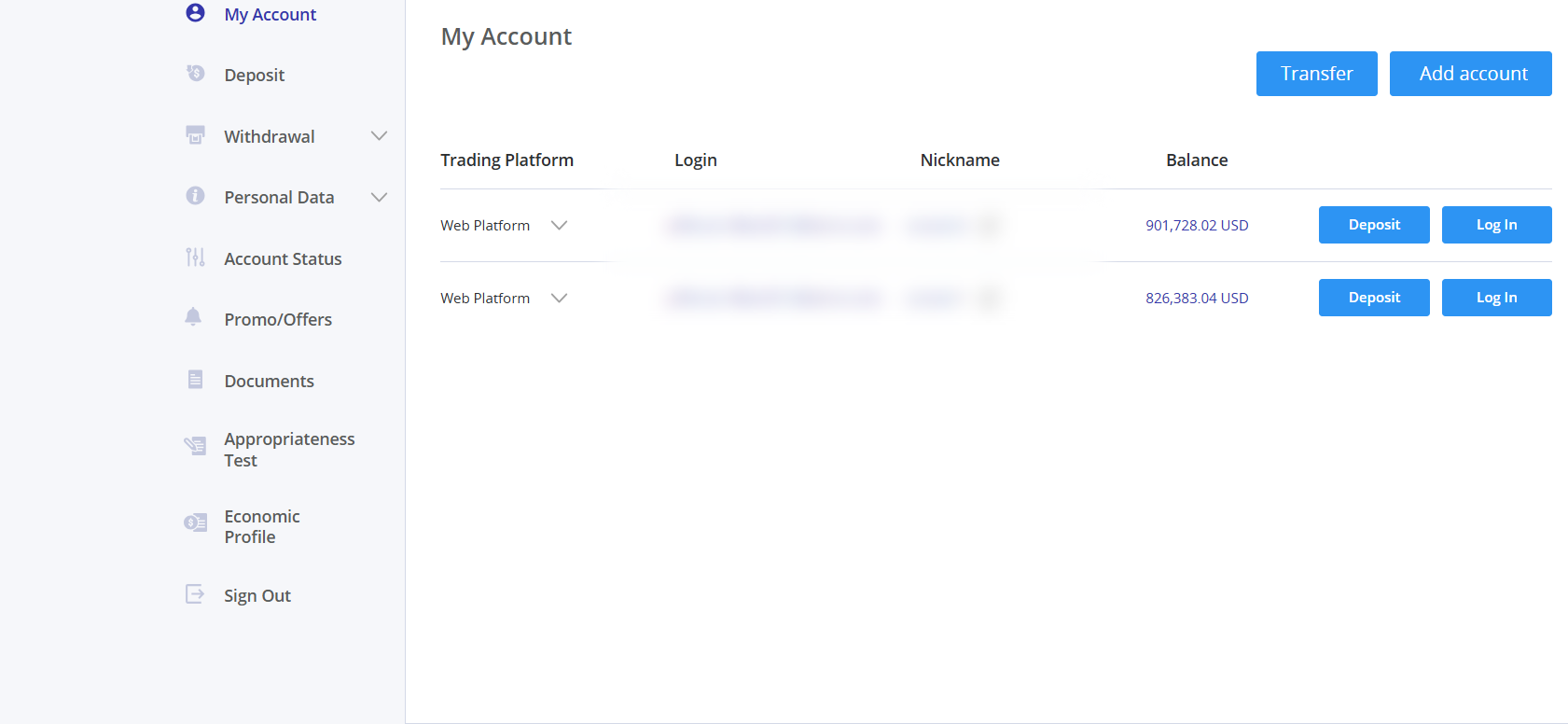Deposit into the 901,728.02 USD account

(x=1373, y=225)
